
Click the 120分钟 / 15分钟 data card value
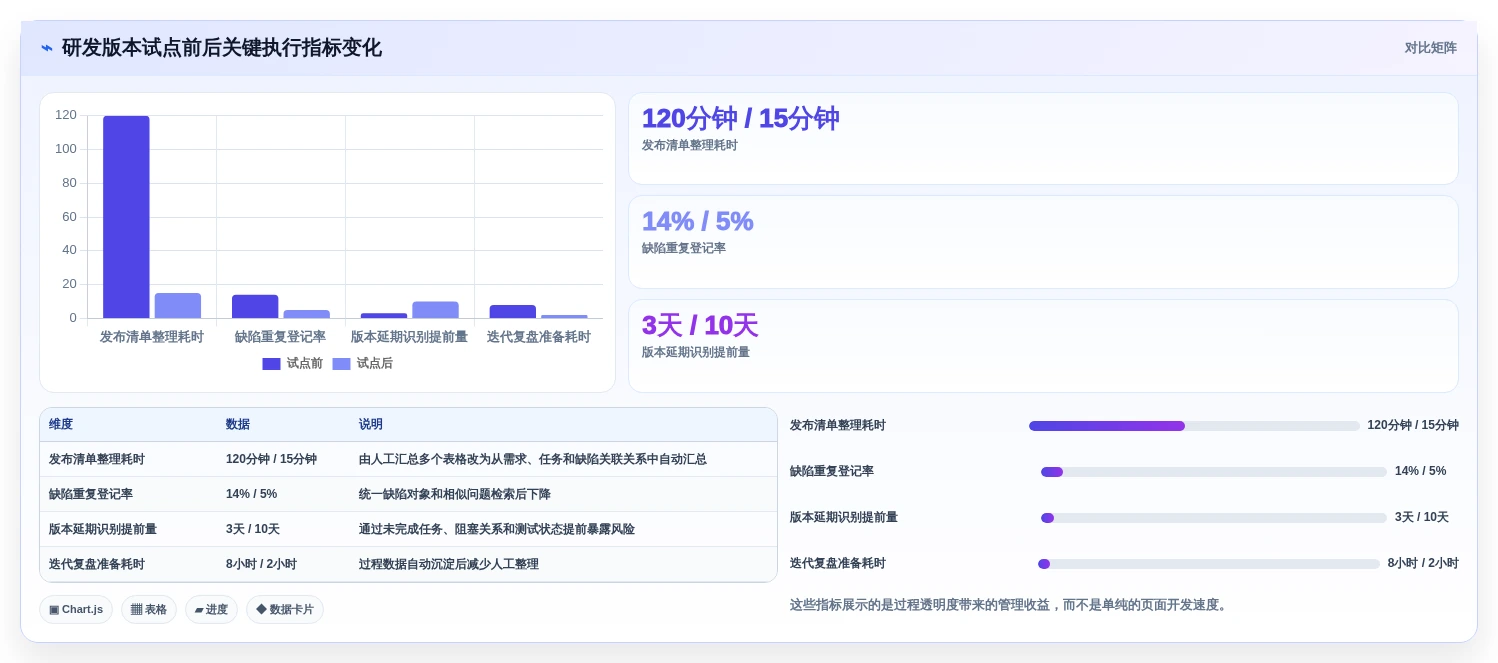pos(740,119)
